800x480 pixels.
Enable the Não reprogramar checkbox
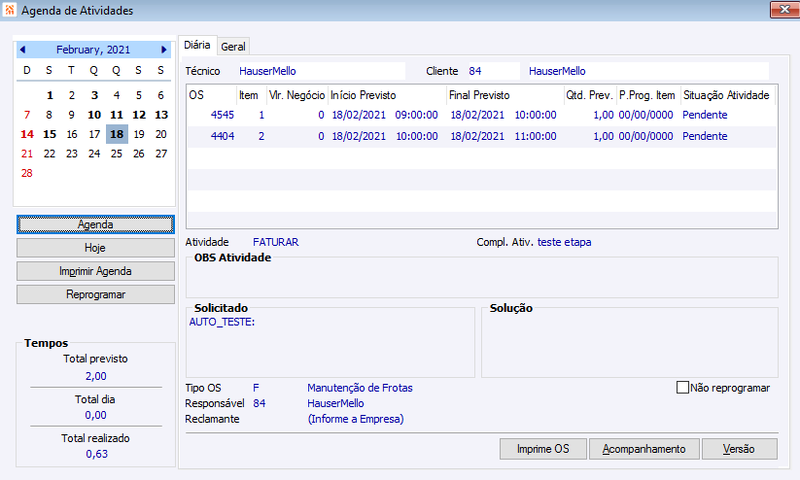(682, 388)
